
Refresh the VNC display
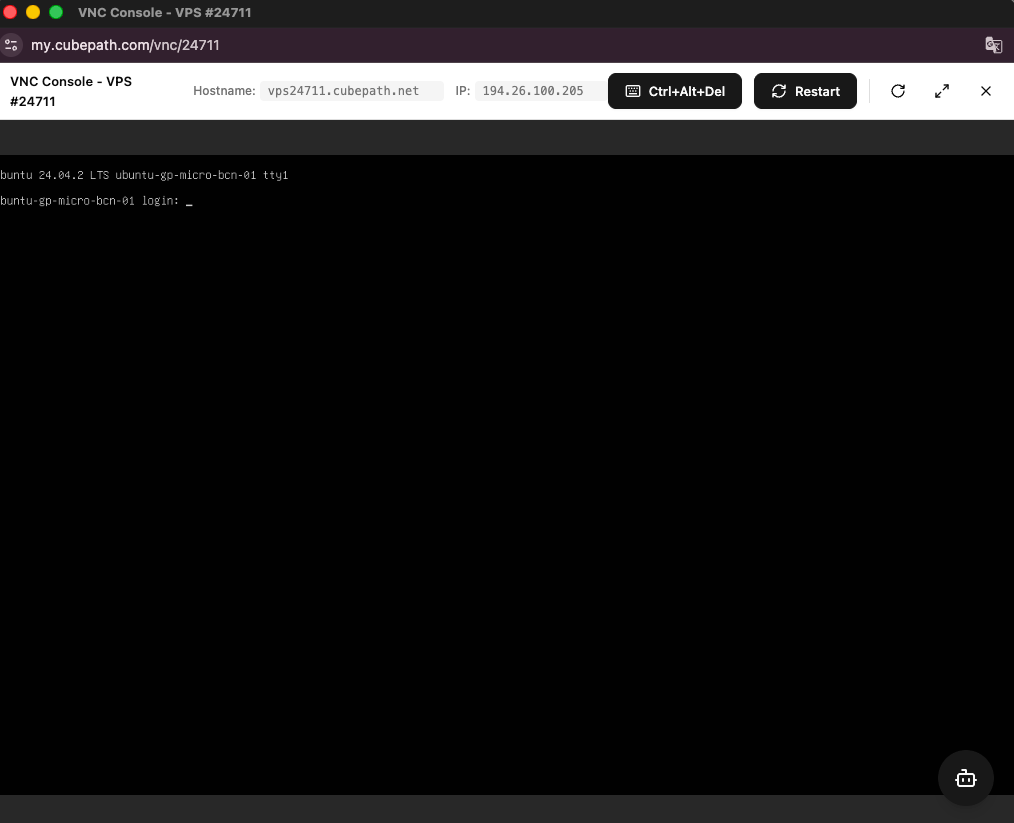(897, 91)
